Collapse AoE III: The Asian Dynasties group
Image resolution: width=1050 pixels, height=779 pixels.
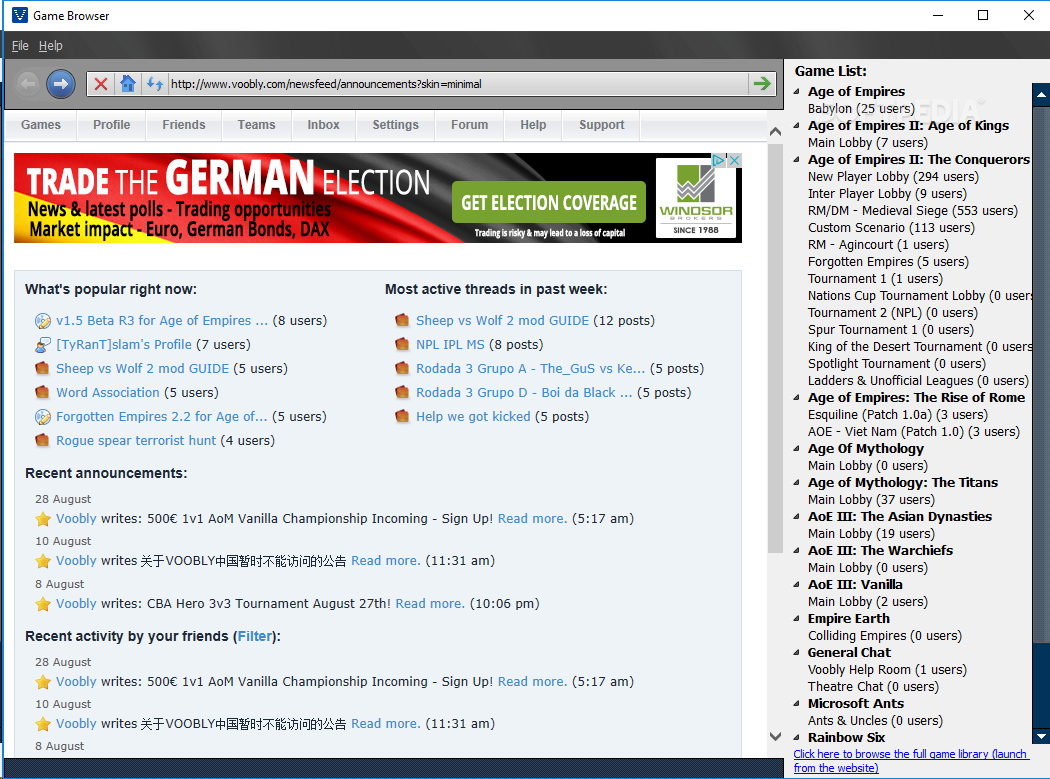(797, 517)
